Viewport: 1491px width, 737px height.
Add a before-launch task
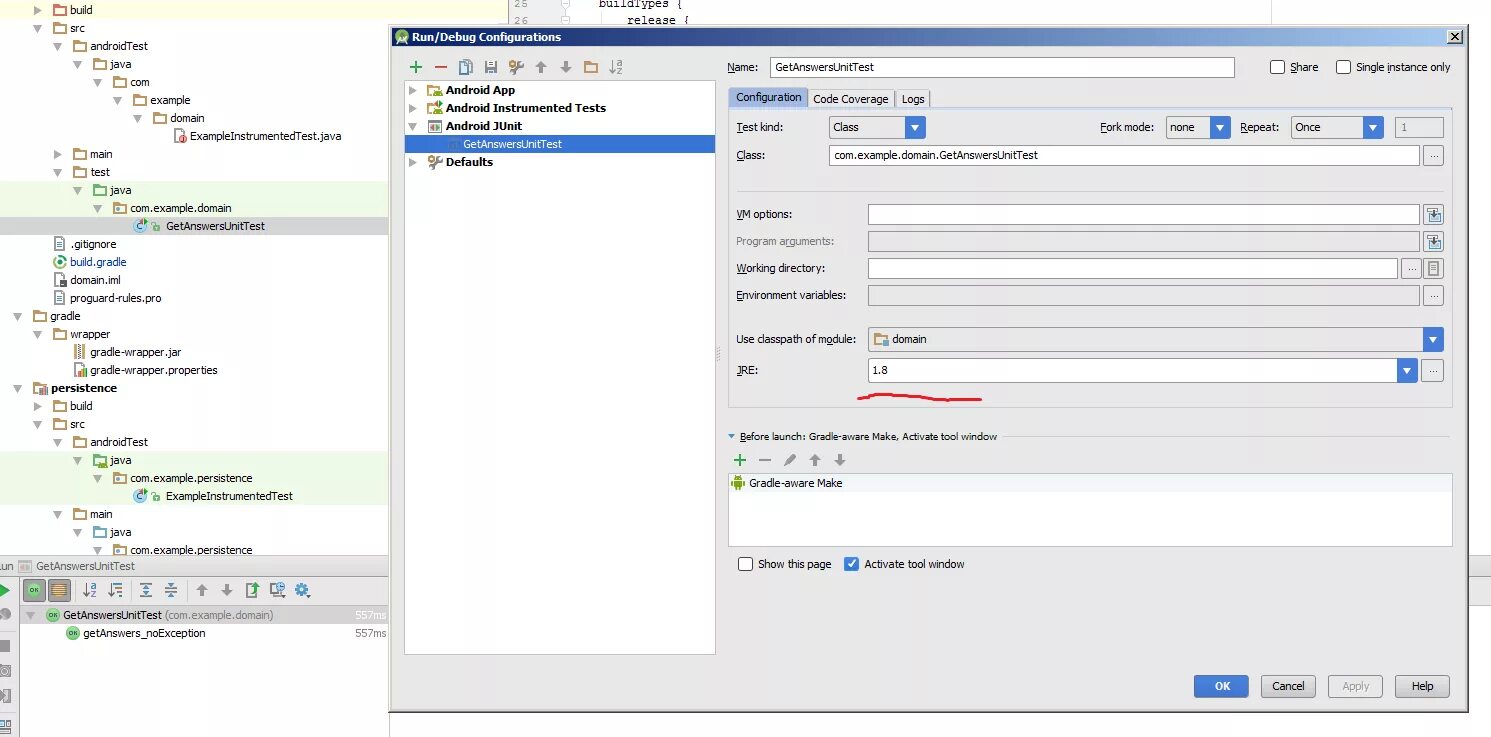coord(740,460)
